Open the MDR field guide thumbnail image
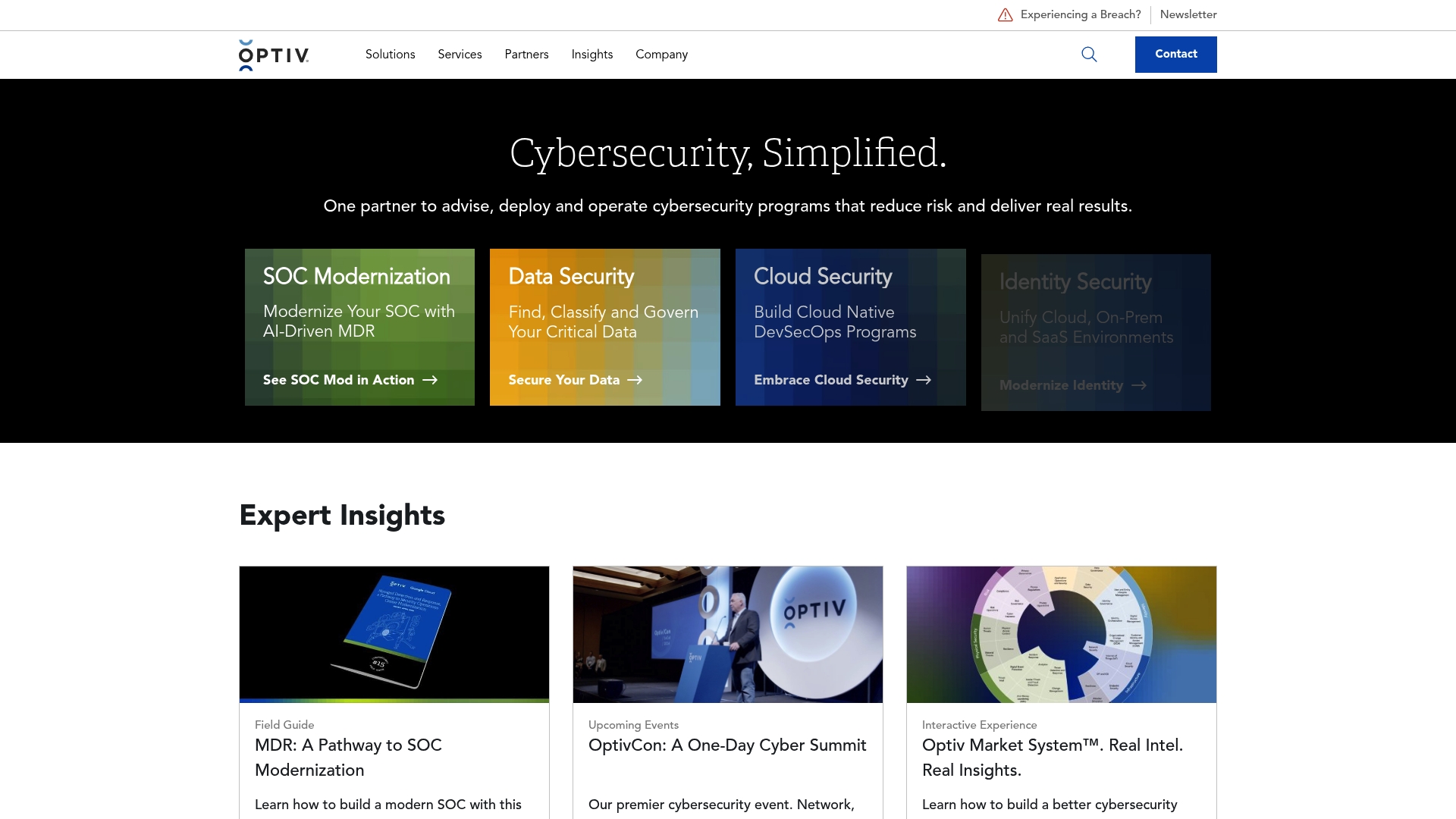The height and width of the screenshot is (819, 1456). (x=394, y=634)
